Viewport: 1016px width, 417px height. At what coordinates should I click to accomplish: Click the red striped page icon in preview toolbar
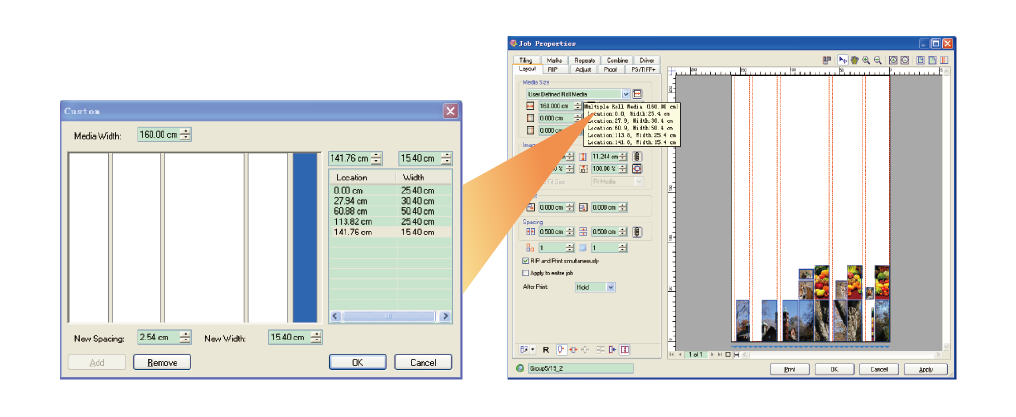click(944, 60)
